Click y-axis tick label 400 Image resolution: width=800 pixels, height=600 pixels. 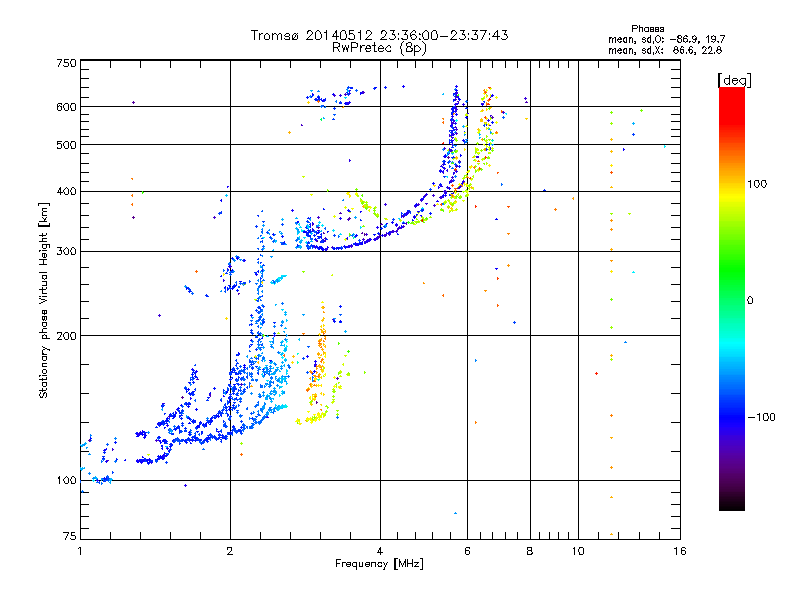tap(66, 191)
